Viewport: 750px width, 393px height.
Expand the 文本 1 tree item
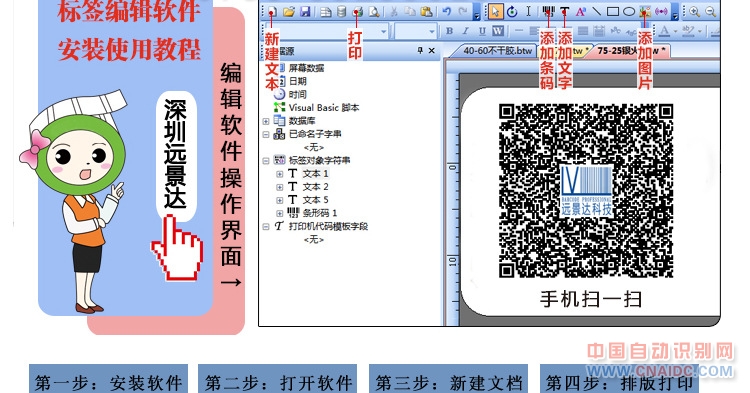tap(279, 174)
